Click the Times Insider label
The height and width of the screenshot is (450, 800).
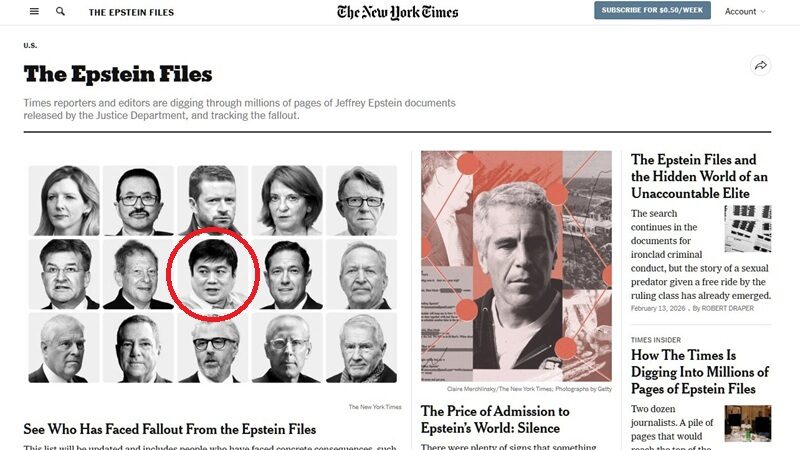(x=656, y=340)
